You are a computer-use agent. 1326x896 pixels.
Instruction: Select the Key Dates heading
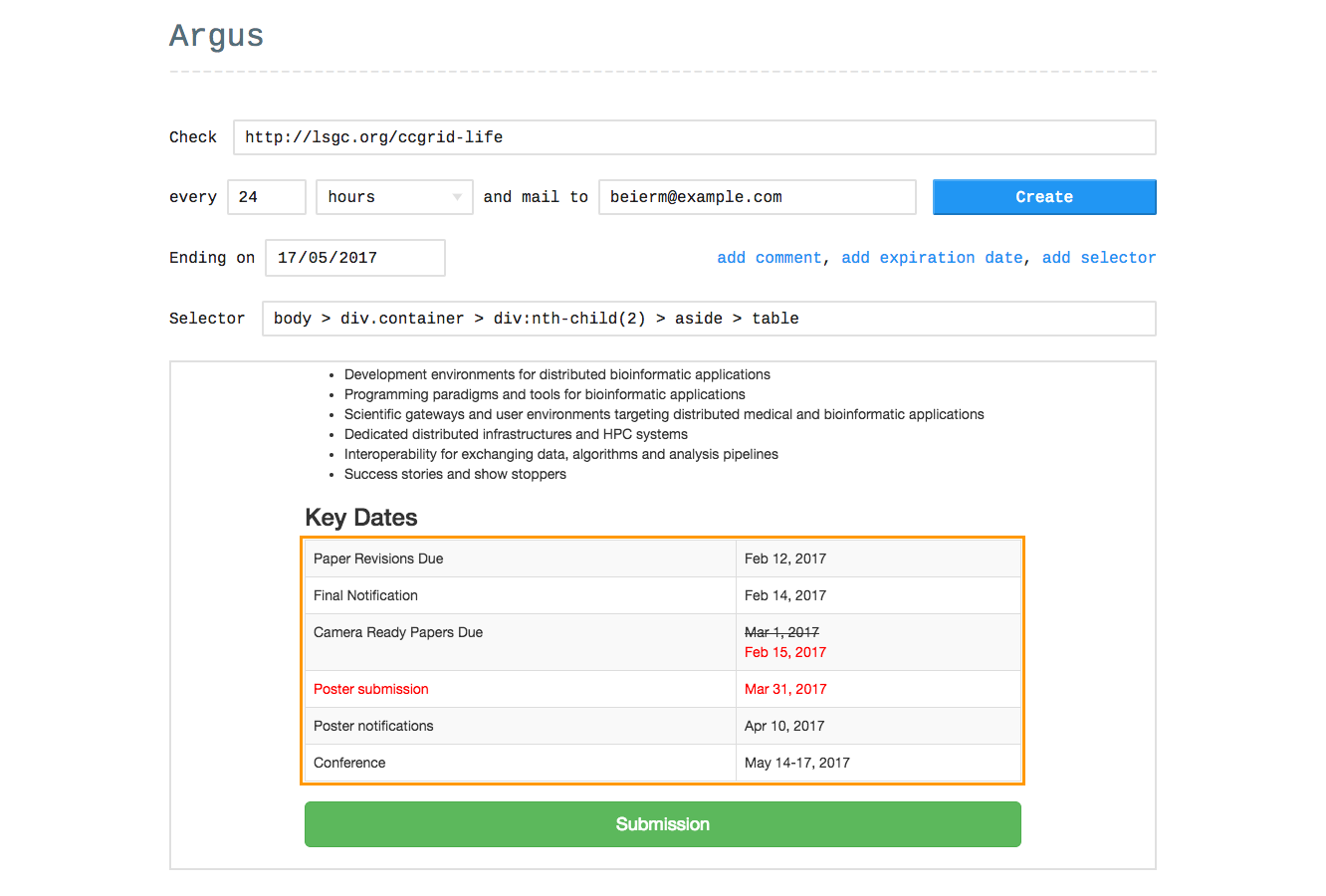point(361,518)
